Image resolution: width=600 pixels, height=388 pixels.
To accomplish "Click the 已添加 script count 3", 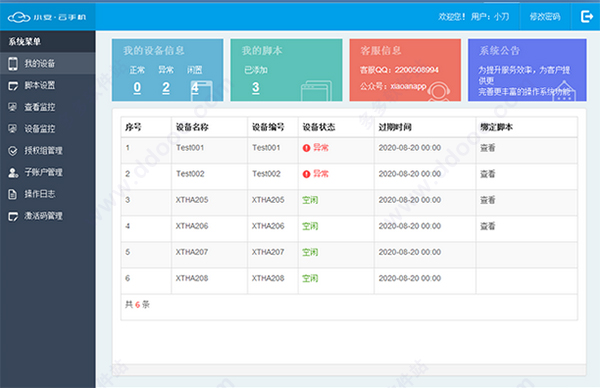I will pos(256,88).
